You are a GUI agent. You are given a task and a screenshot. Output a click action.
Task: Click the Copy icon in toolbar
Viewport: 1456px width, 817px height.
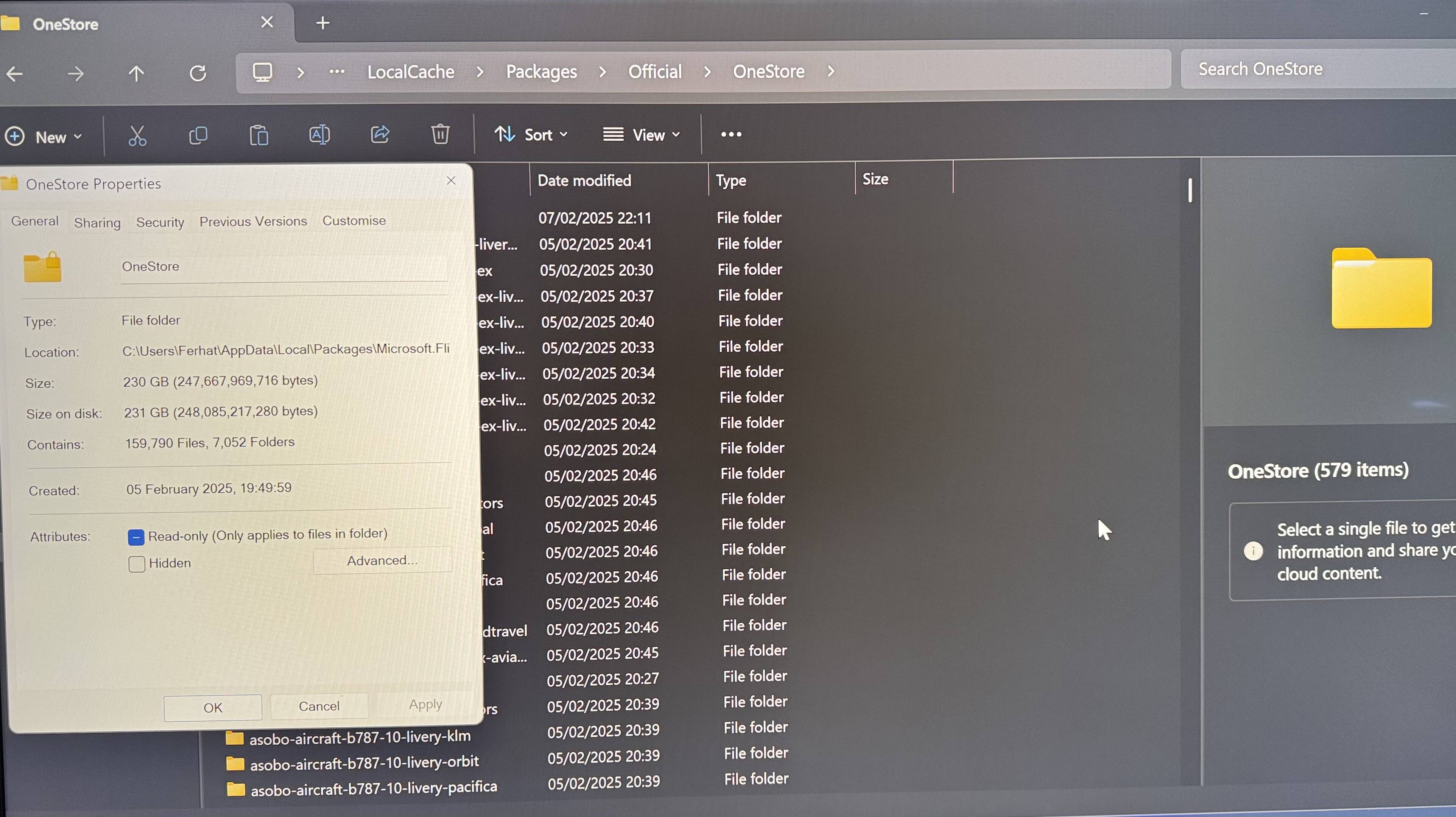[x=198, y=135]
